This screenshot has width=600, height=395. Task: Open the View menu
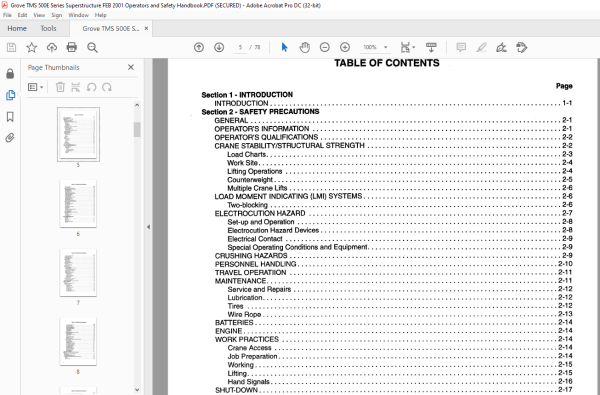click(x=39, y=15)
